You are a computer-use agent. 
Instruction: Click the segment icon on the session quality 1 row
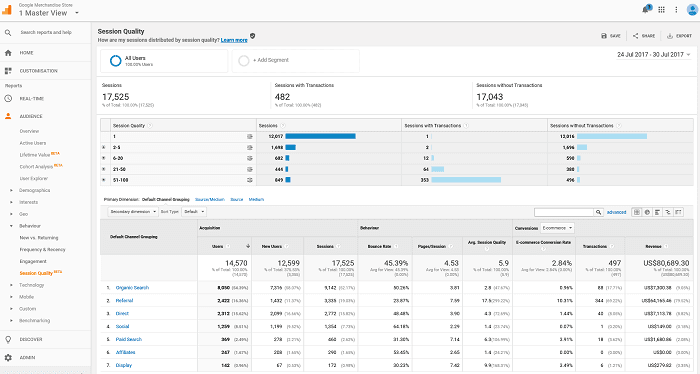(250, 136)
